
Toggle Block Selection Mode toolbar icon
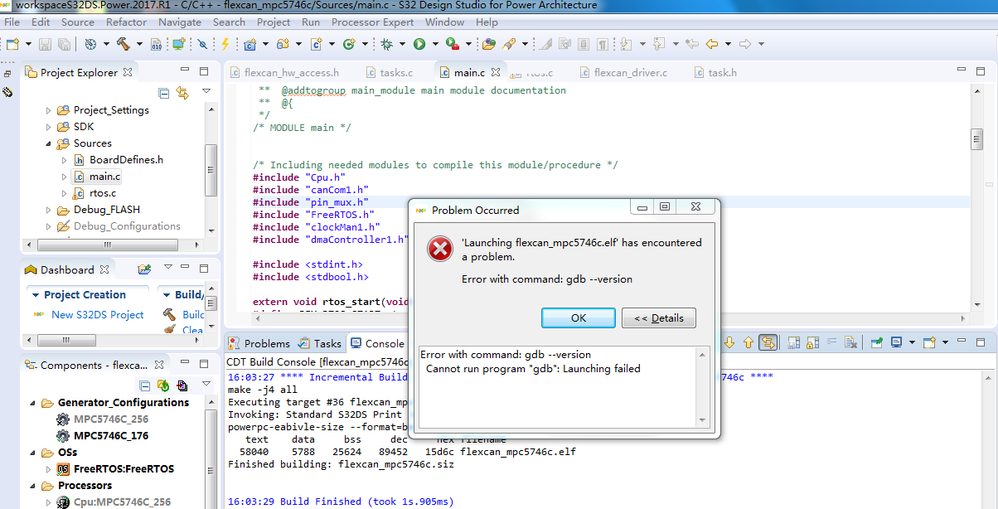point(583,44)
